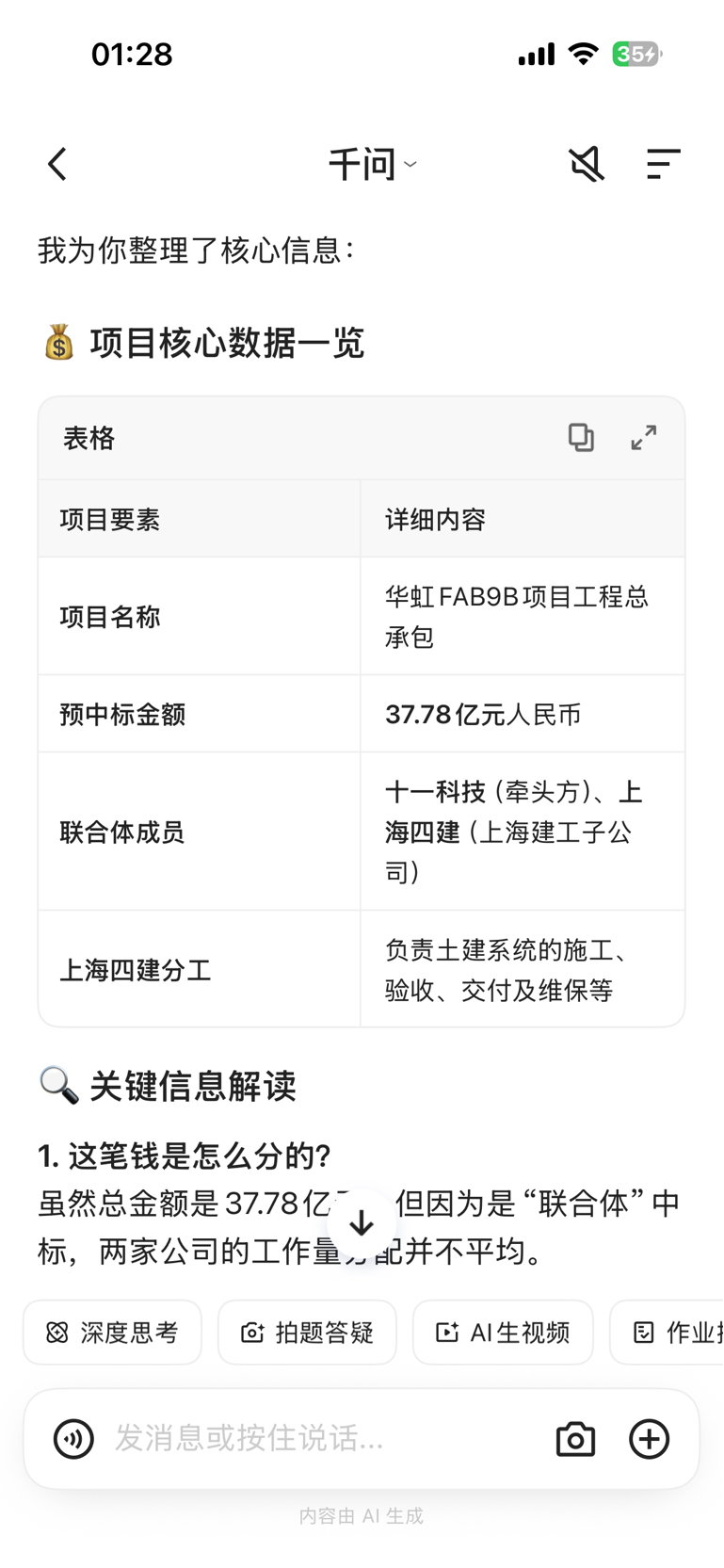The image size is (724, 1568).
Task: Tap the 拍题答疑 camera icon
Action: 252,1332
